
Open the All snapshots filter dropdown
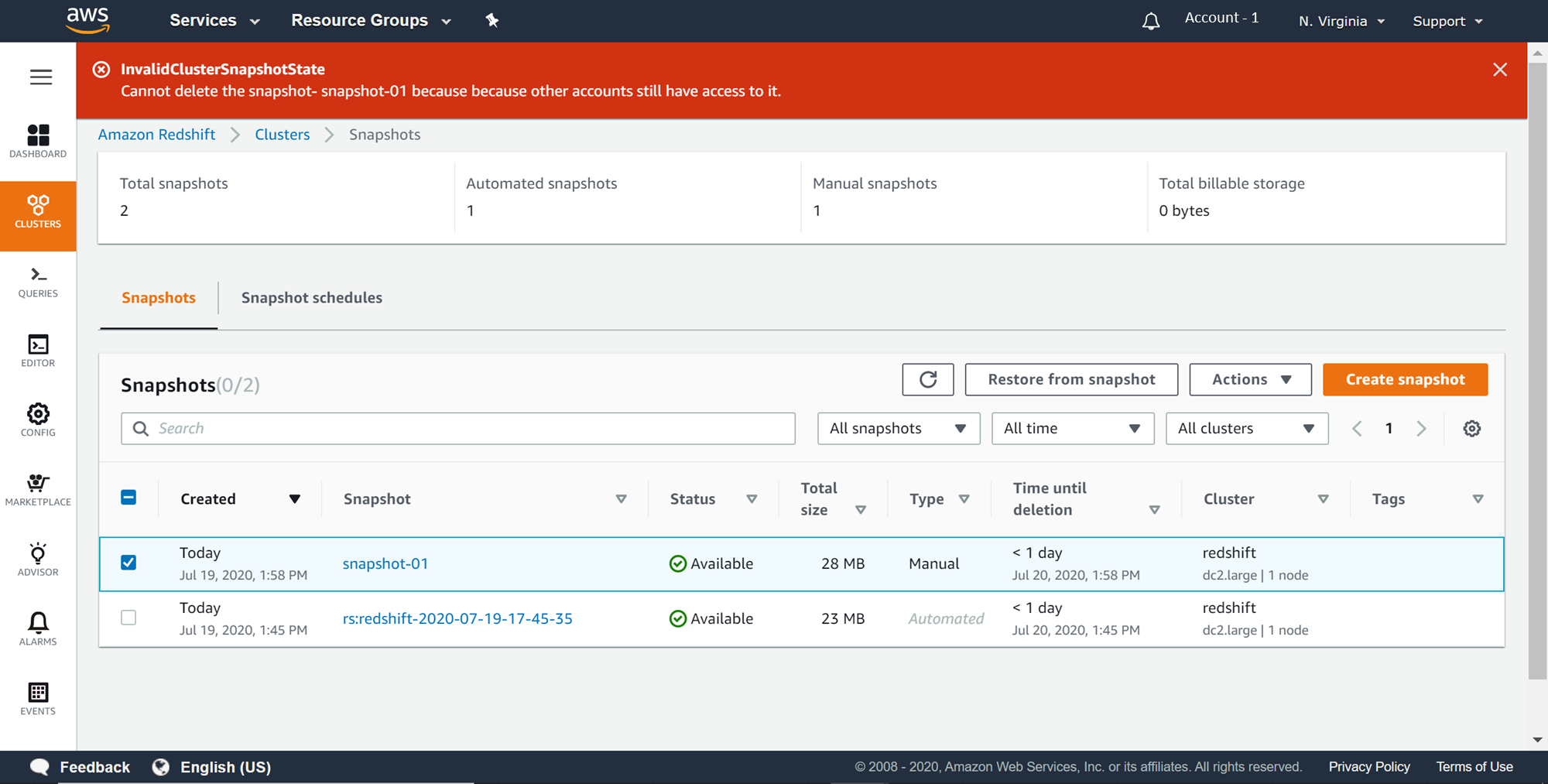click(898, 429)
